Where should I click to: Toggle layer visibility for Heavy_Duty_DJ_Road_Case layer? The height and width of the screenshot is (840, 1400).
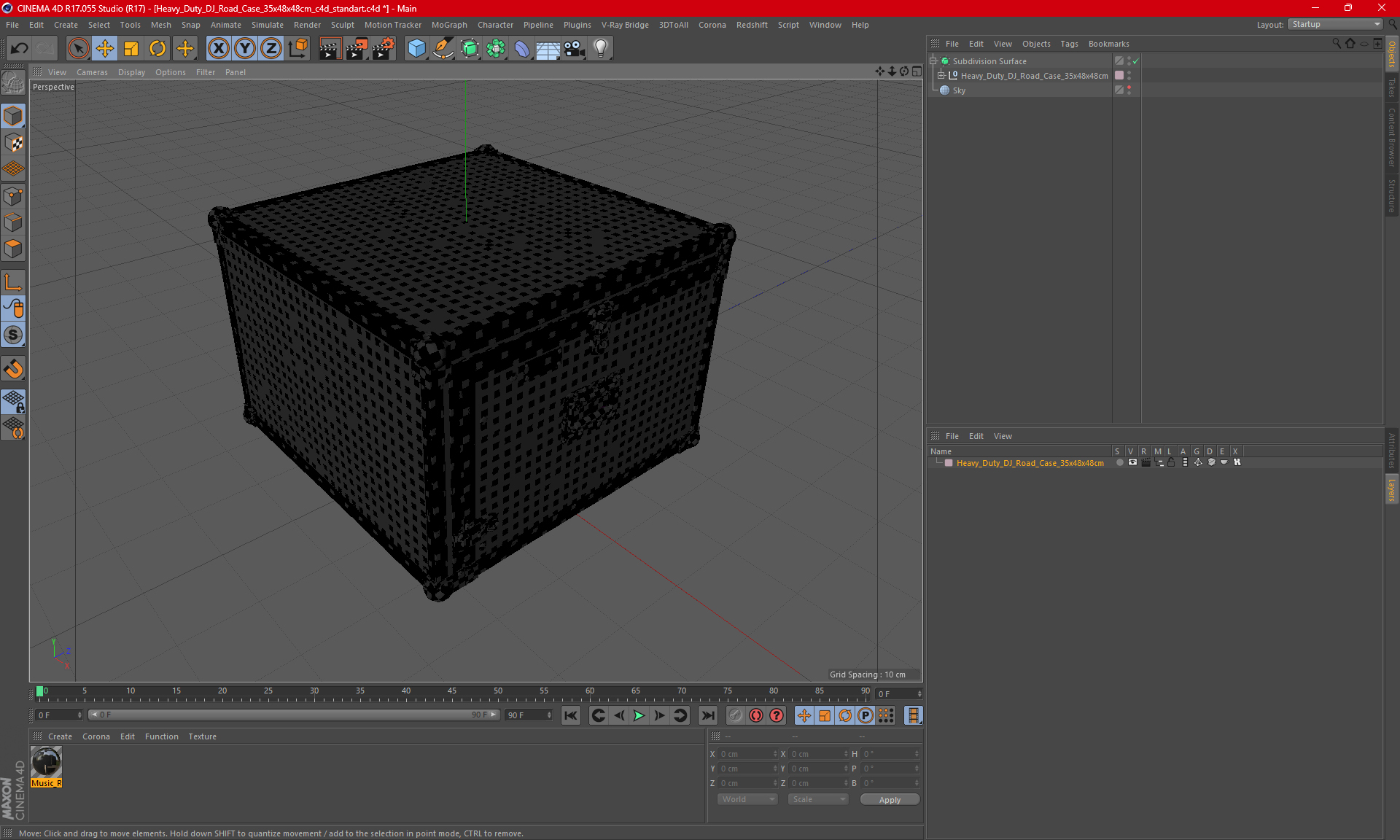point(1132,462)
